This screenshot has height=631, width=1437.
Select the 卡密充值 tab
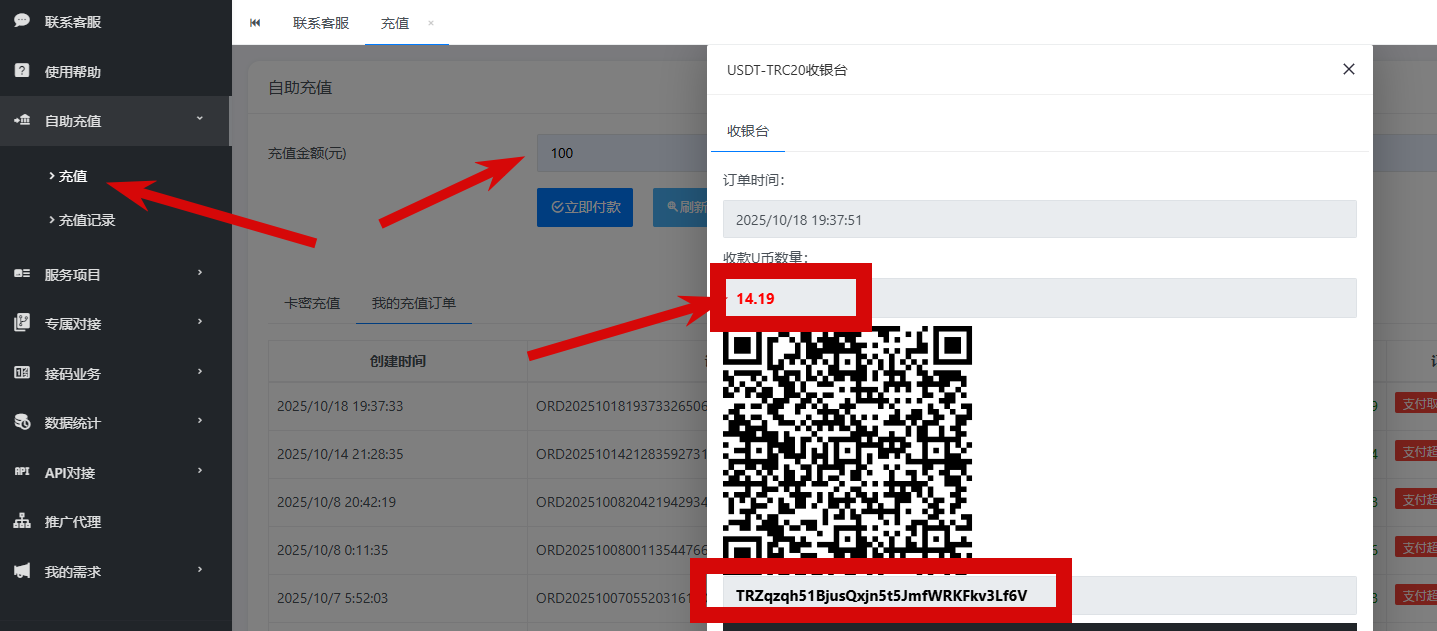[x=312, y=302]
